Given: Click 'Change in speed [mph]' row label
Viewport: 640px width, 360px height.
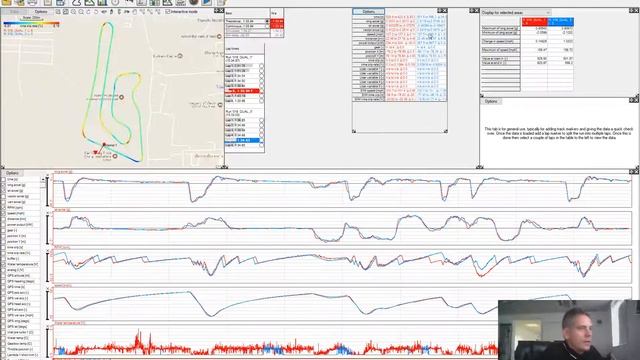Looking at the screenshot, I should pyautogui.click(x=500, y=41).
